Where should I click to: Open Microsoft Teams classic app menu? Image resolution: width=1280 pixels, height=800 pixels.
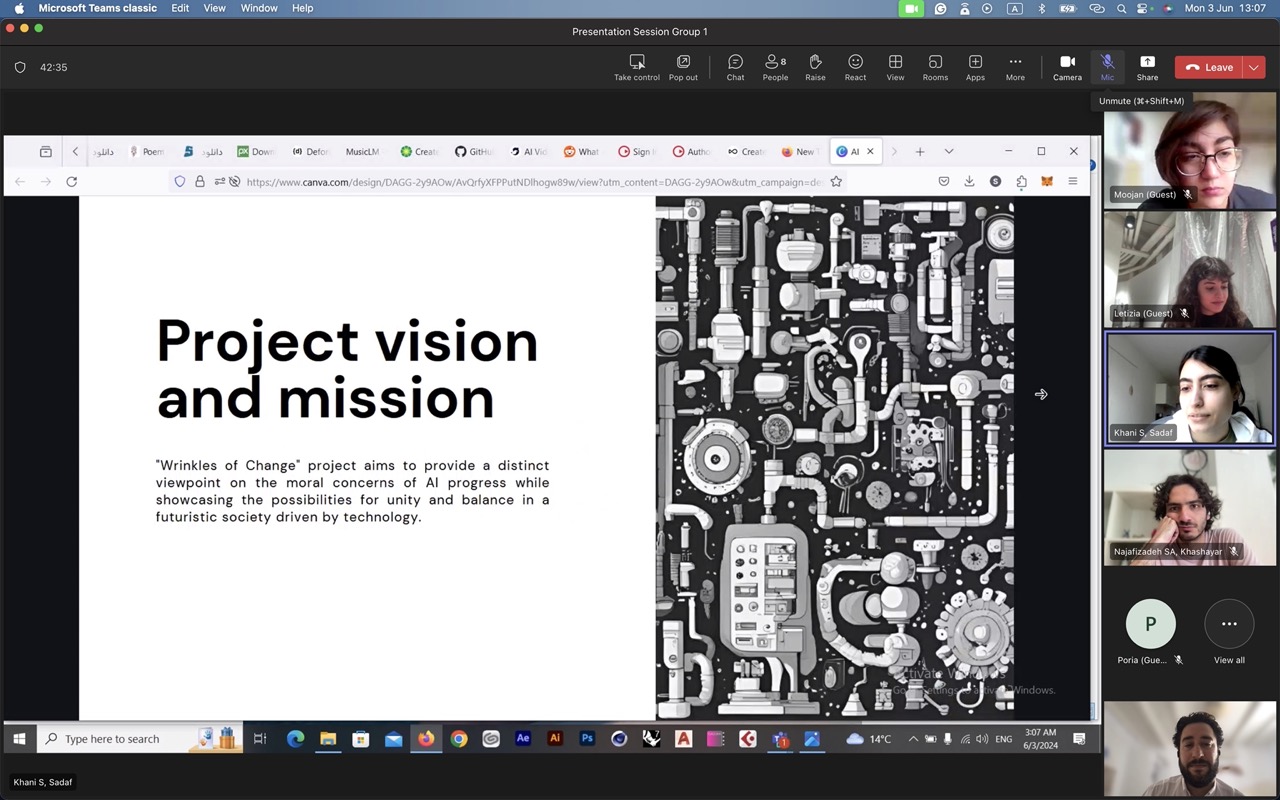pos(98,8)
